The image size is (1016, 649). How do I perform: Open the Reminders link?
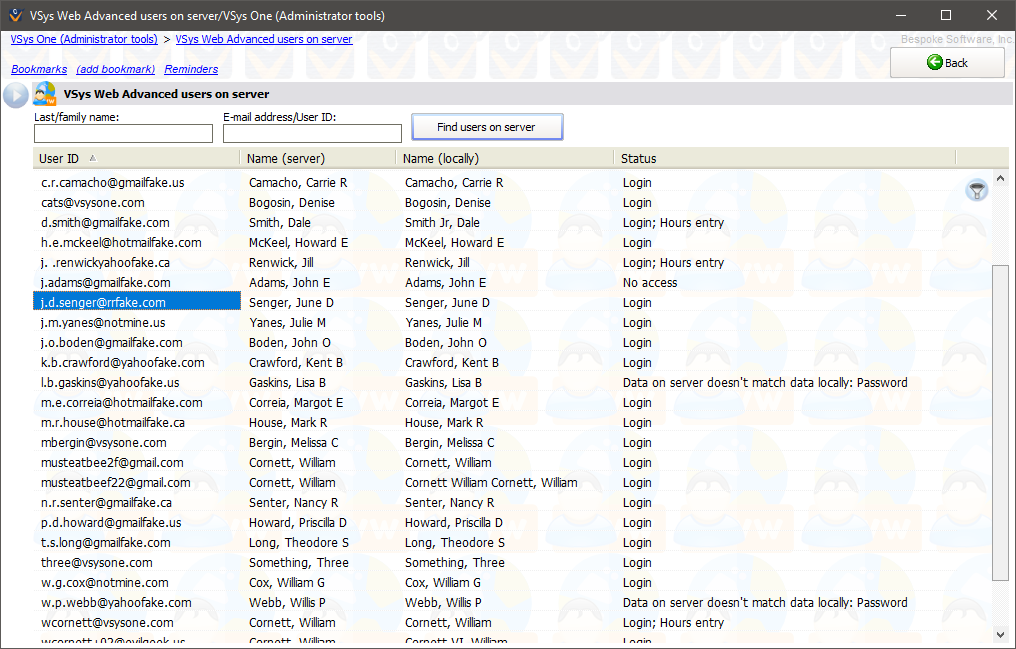[191, 69]
